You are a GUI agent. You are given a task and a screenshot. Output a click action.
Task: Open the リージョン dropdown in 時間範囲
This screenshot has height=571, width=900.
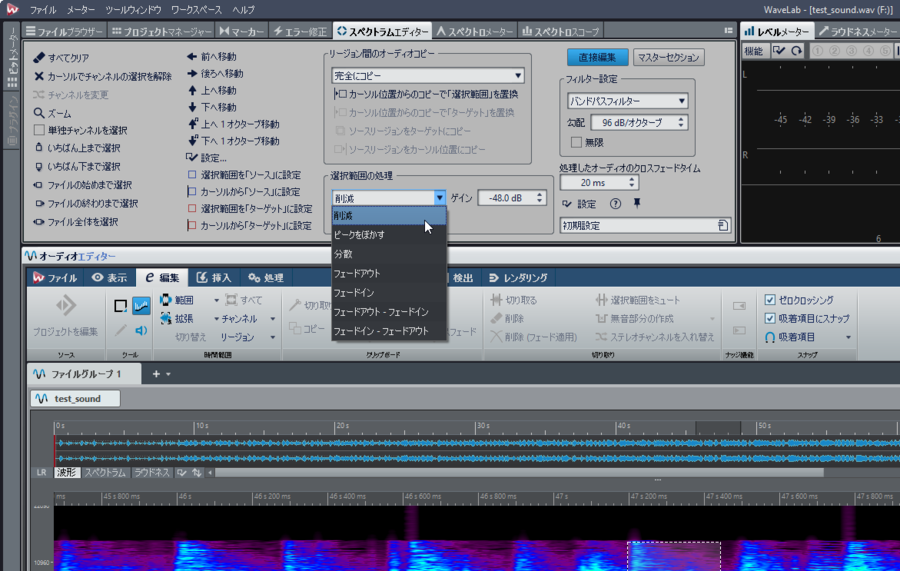273,337
